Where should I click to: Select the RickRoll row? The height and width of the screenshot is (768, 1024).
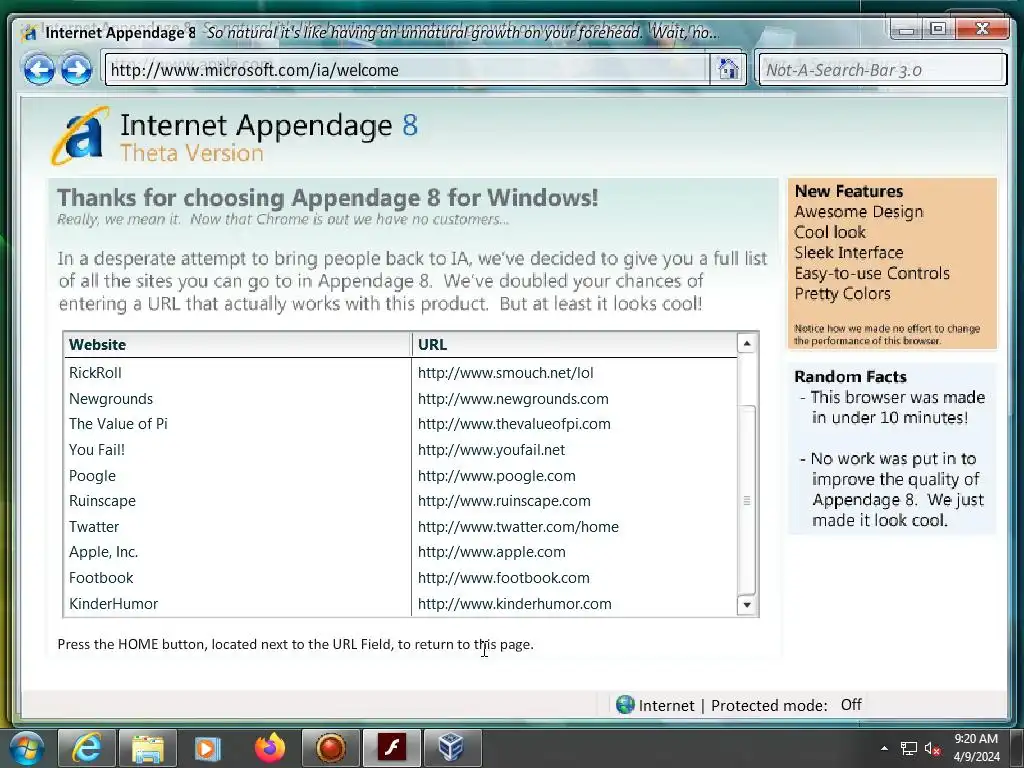(400, 373)
